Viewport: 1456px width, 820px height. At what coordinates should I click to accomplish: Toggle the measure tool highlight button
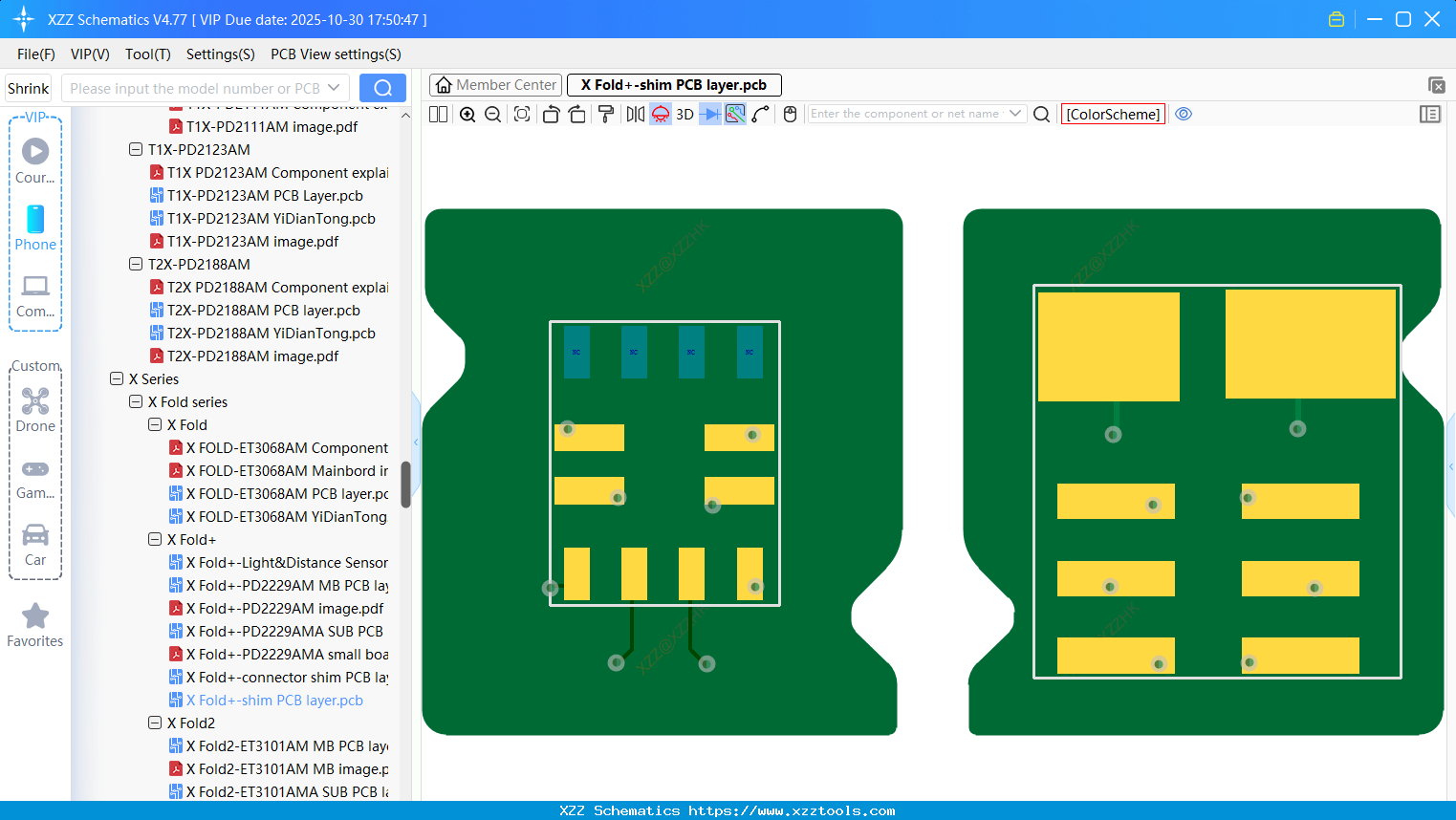[x=734, y=114]
